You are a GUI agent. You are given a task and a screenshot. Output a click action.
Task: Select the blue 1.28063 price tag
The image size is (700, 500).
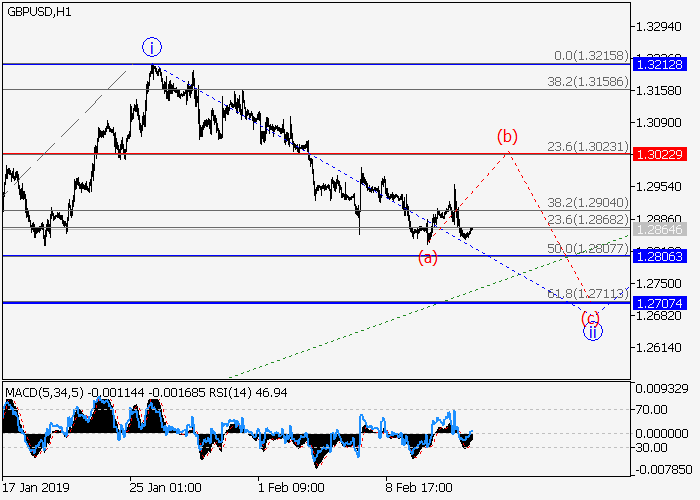659,256
